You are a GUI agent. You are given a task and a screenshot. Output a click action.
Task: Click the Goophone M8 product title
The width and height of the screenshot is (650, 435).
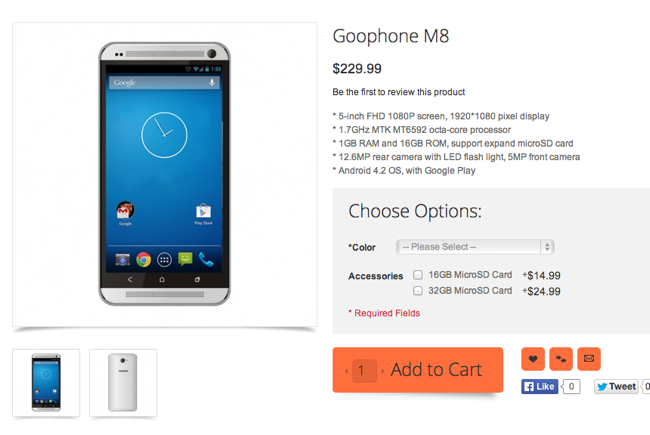(x=391, y=37)
